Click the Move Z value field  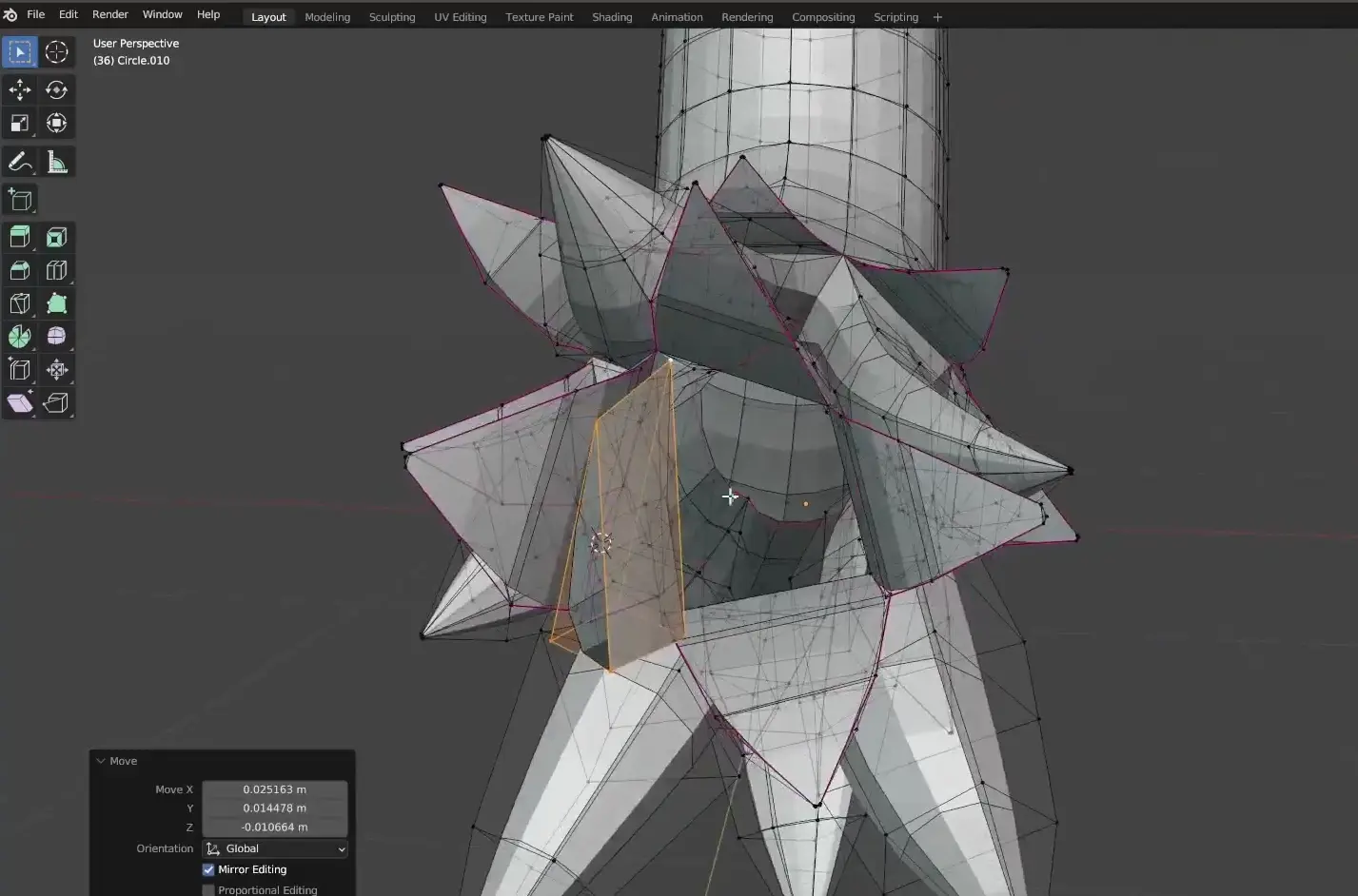pos(274,828)
